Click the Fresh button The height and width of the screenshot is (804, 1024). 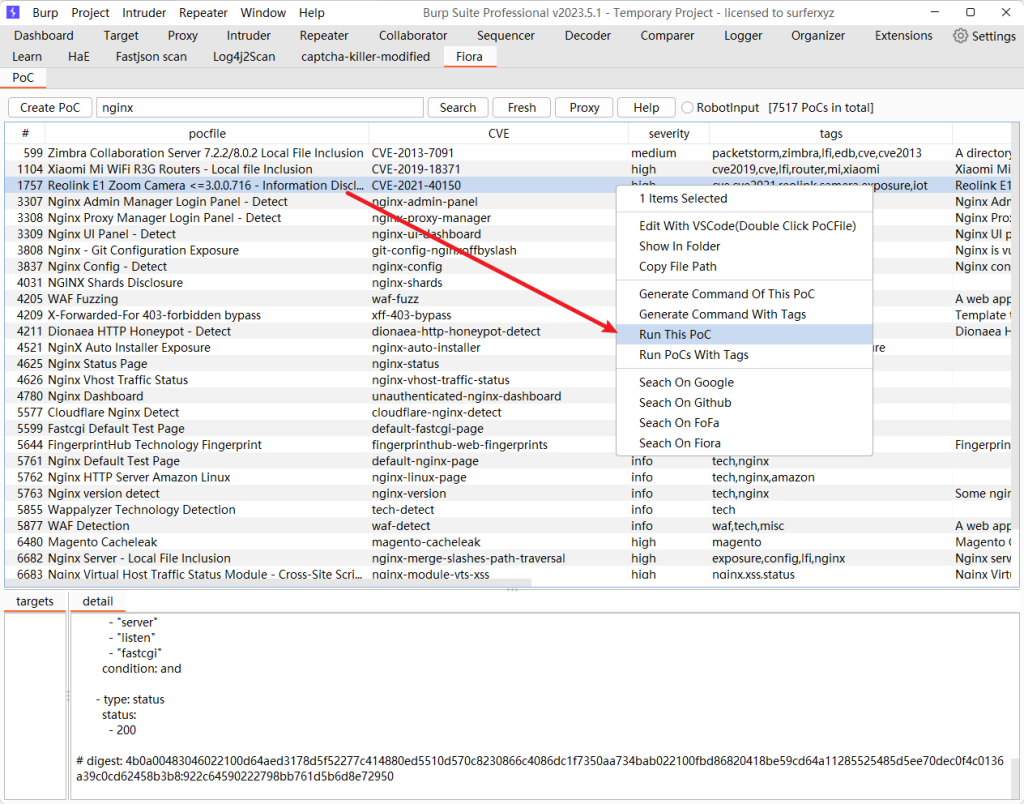522,108
